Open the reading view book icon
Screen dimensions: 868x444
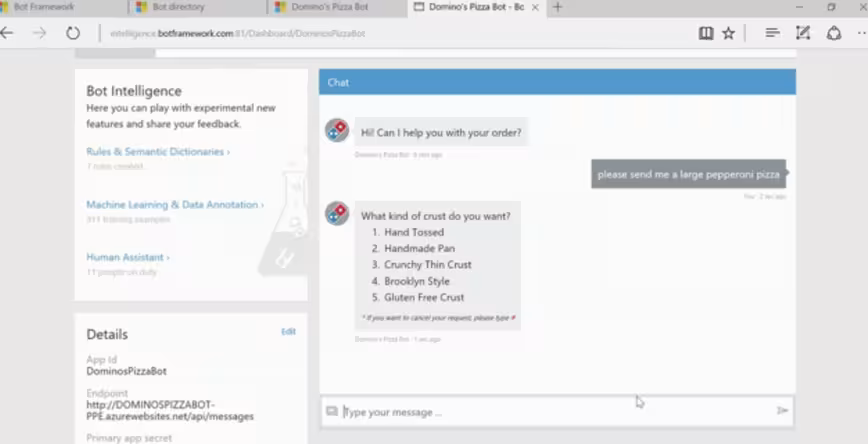(706, 33)
